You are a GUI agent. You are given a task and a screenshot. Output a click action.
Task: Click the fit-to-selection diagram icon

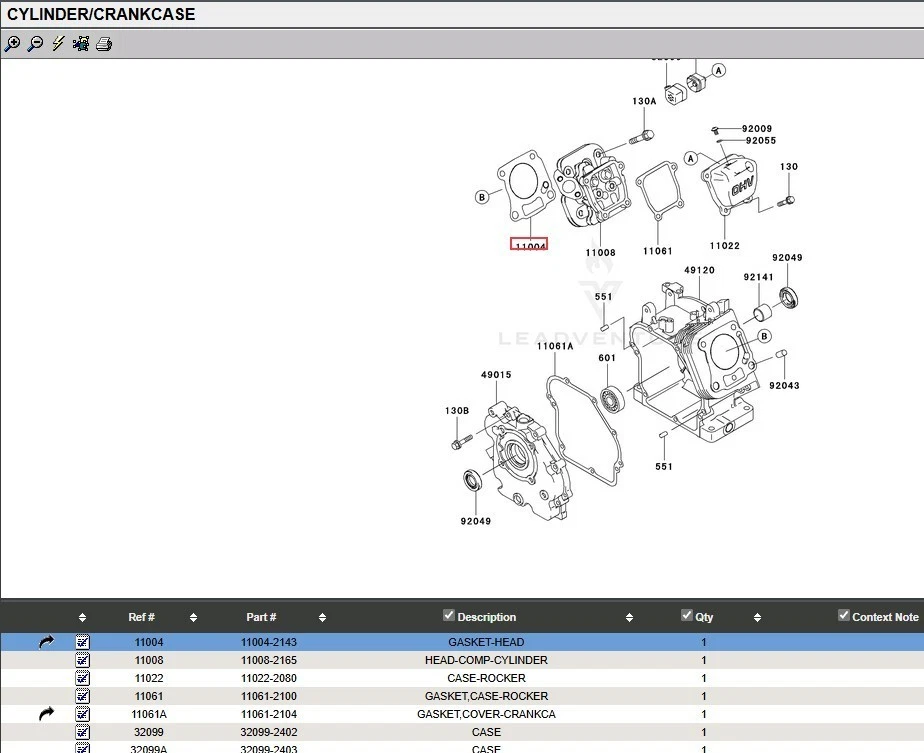[81, 44]
